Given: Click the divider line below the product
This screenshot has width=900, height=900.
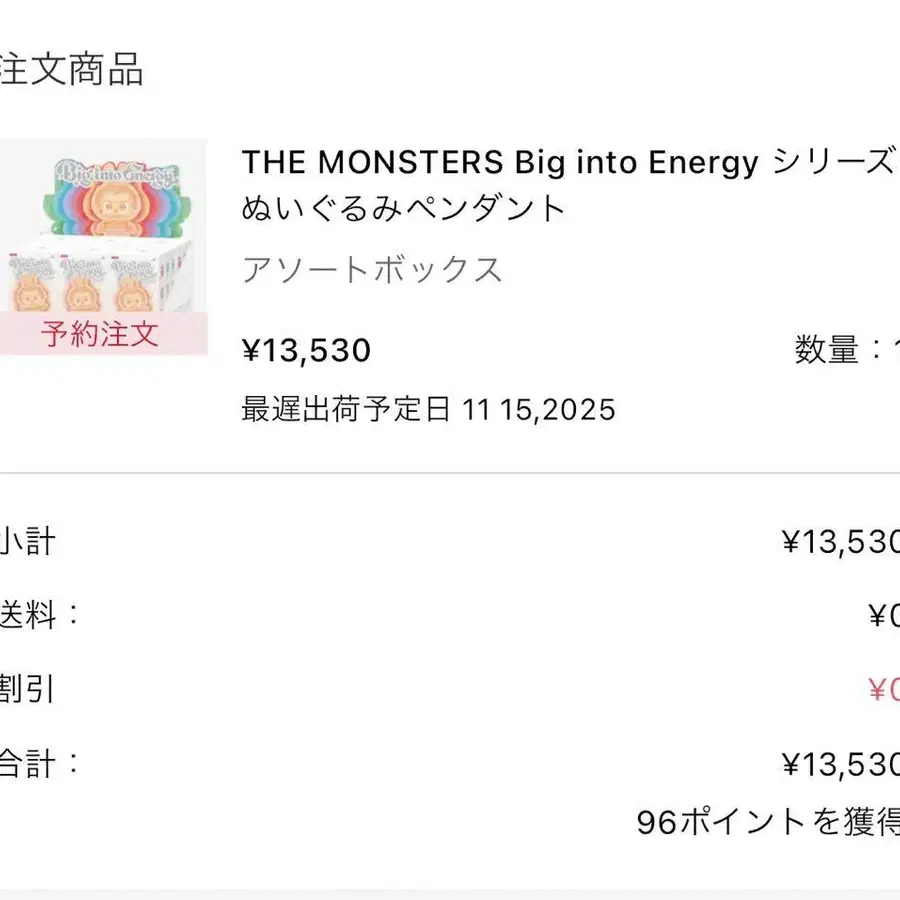Looking at the screenshot, I should click(x=450, y=473).
